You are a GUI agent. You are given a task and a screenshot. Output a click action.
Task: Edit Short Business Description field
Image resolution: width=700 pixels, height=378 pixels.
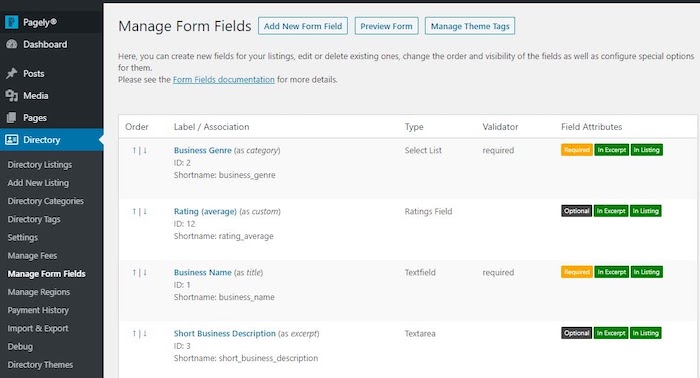point(225,334)
